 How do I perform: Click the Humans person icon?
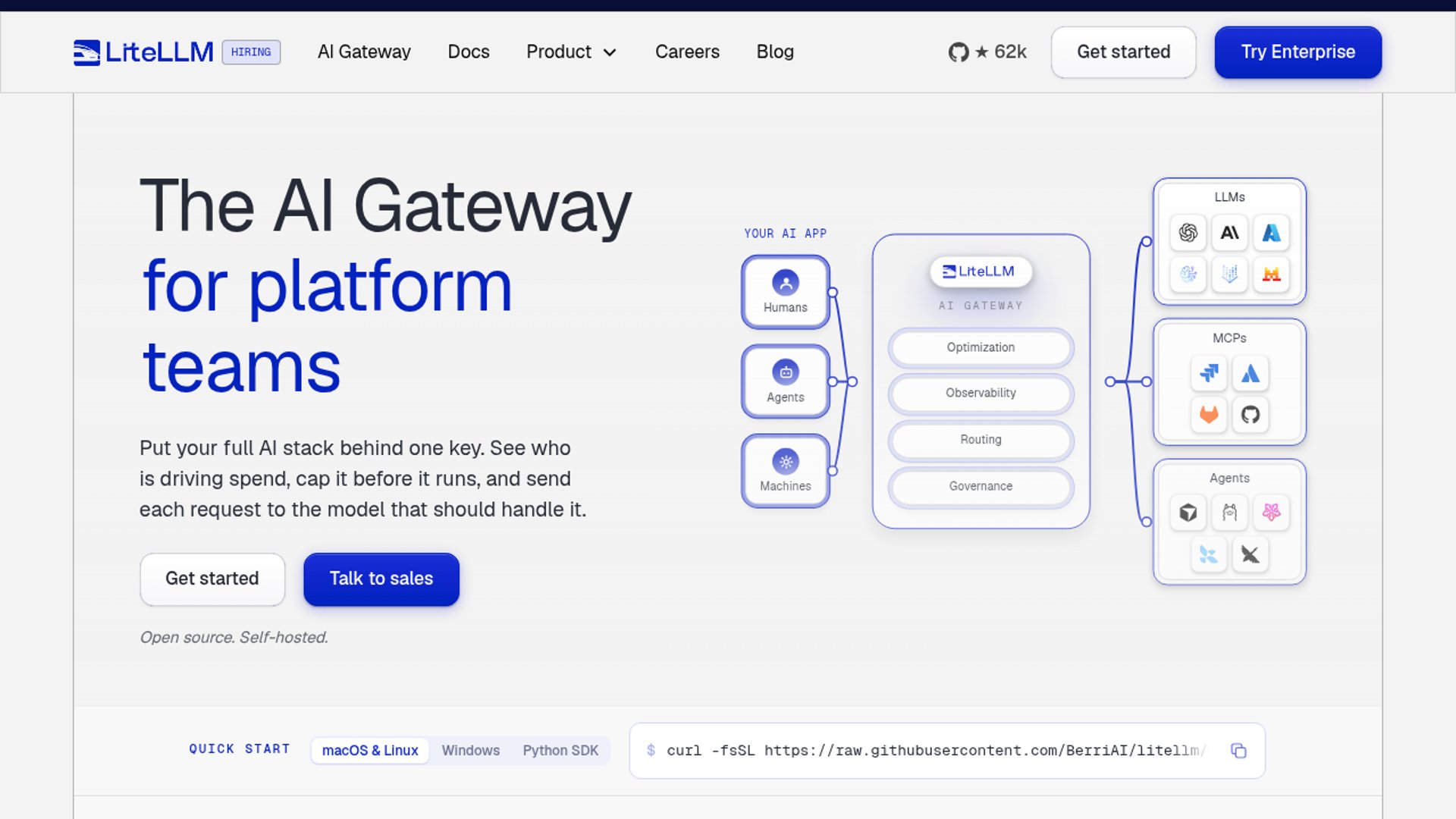click(x=786, y=283)
